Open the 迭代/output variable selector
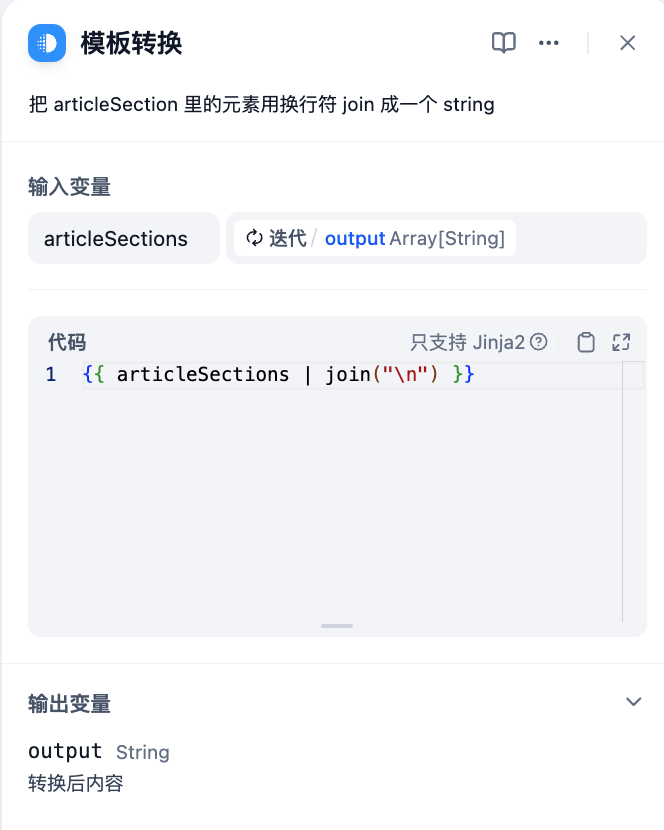 pos(436,238)
